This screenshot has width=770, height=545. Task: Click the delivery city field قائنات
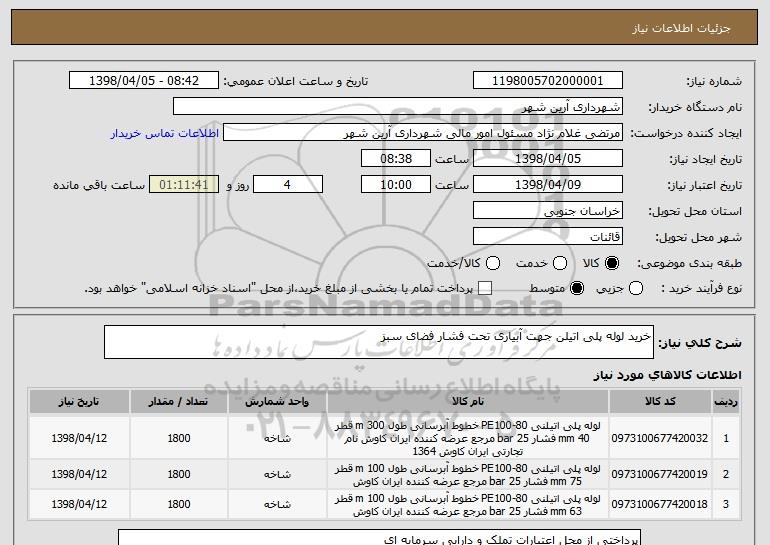click(x=548, y=237)
